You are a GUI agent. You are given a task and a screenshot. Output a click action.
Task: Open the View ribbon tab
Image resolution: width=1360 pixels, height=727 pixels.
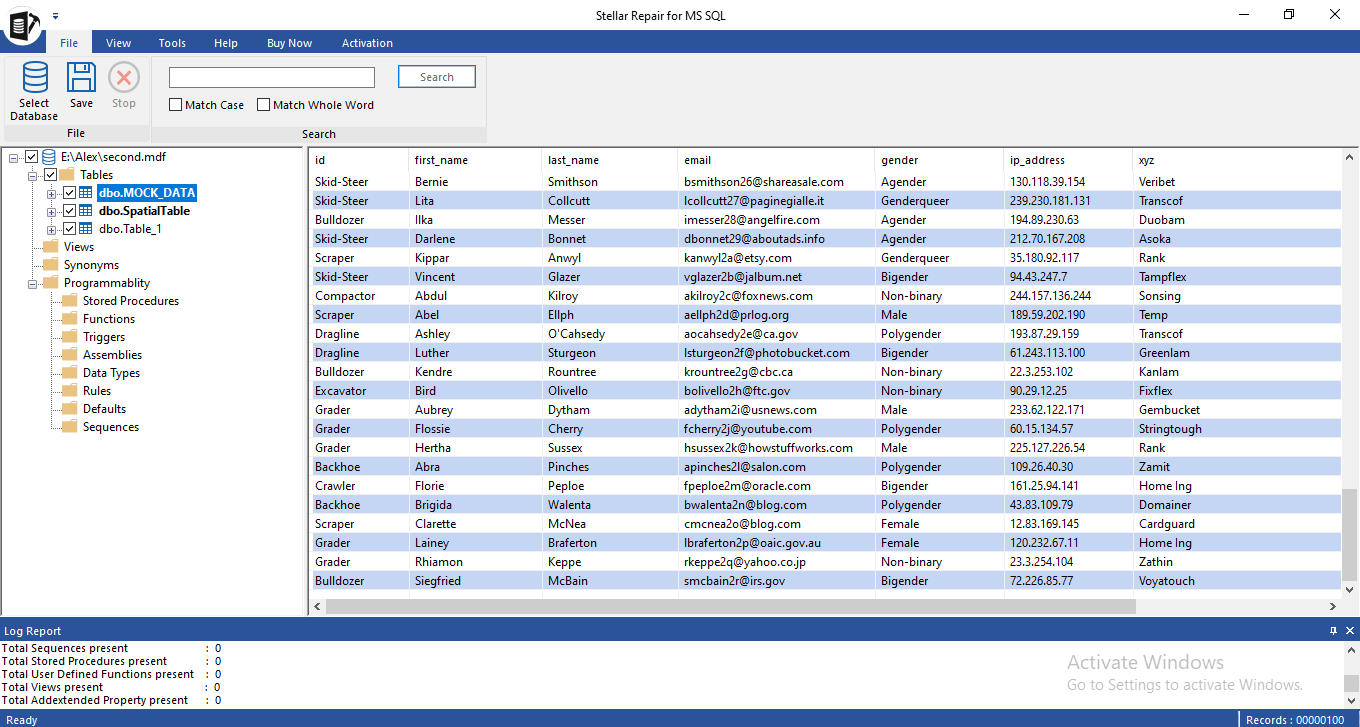[119, 43]
